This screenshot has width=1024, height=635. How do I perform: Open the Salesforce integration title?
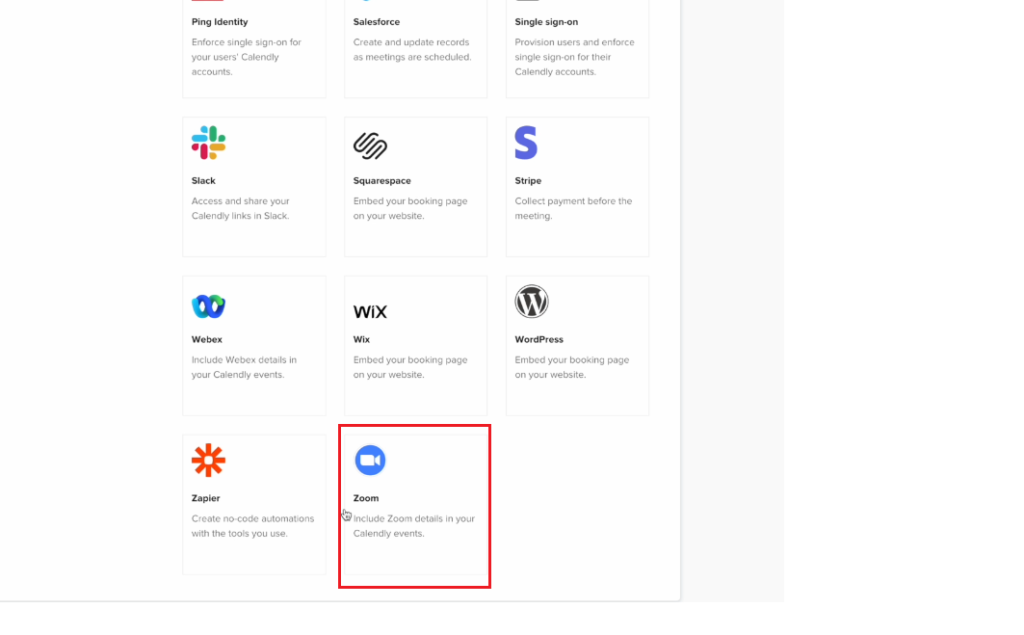376,22
